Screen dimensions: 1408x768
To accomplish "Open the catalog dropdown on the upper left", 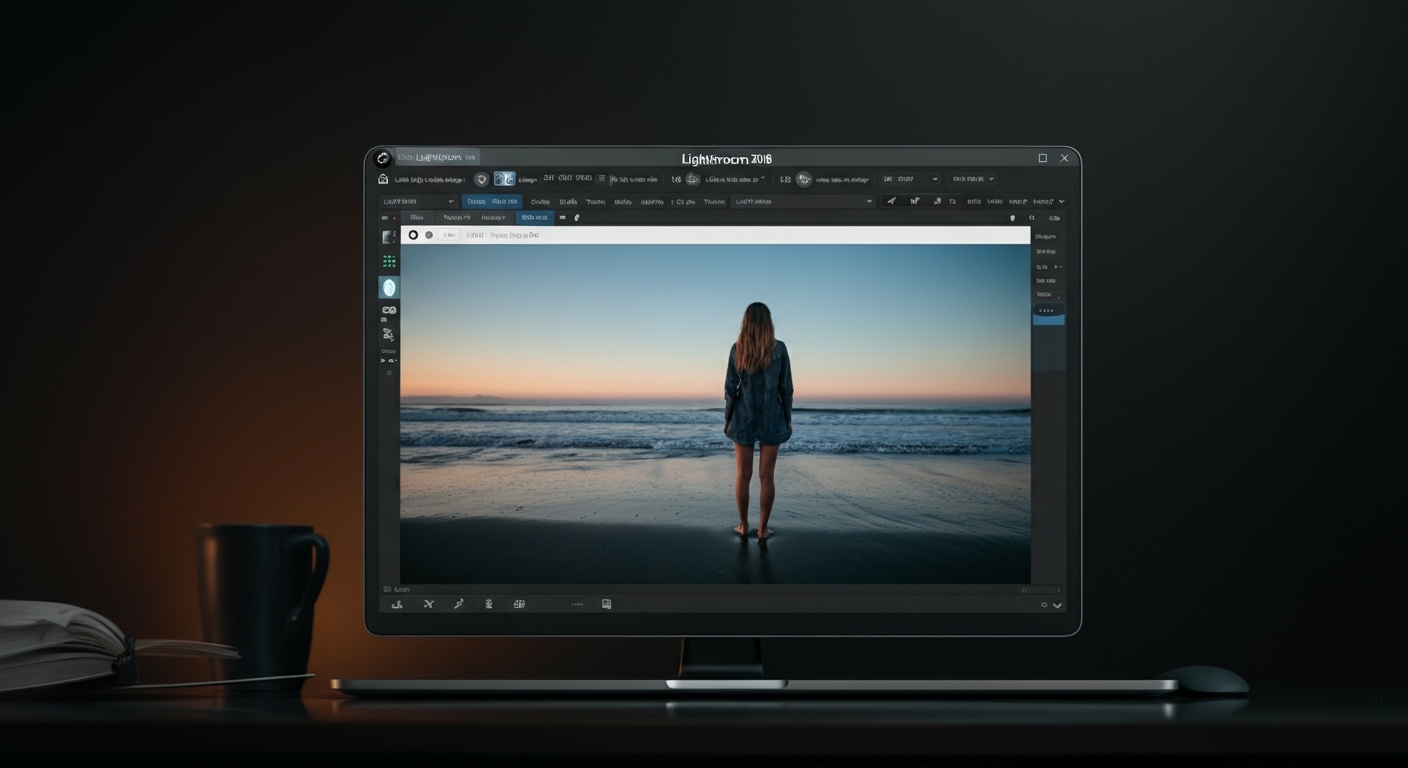I will pos(420,201).
